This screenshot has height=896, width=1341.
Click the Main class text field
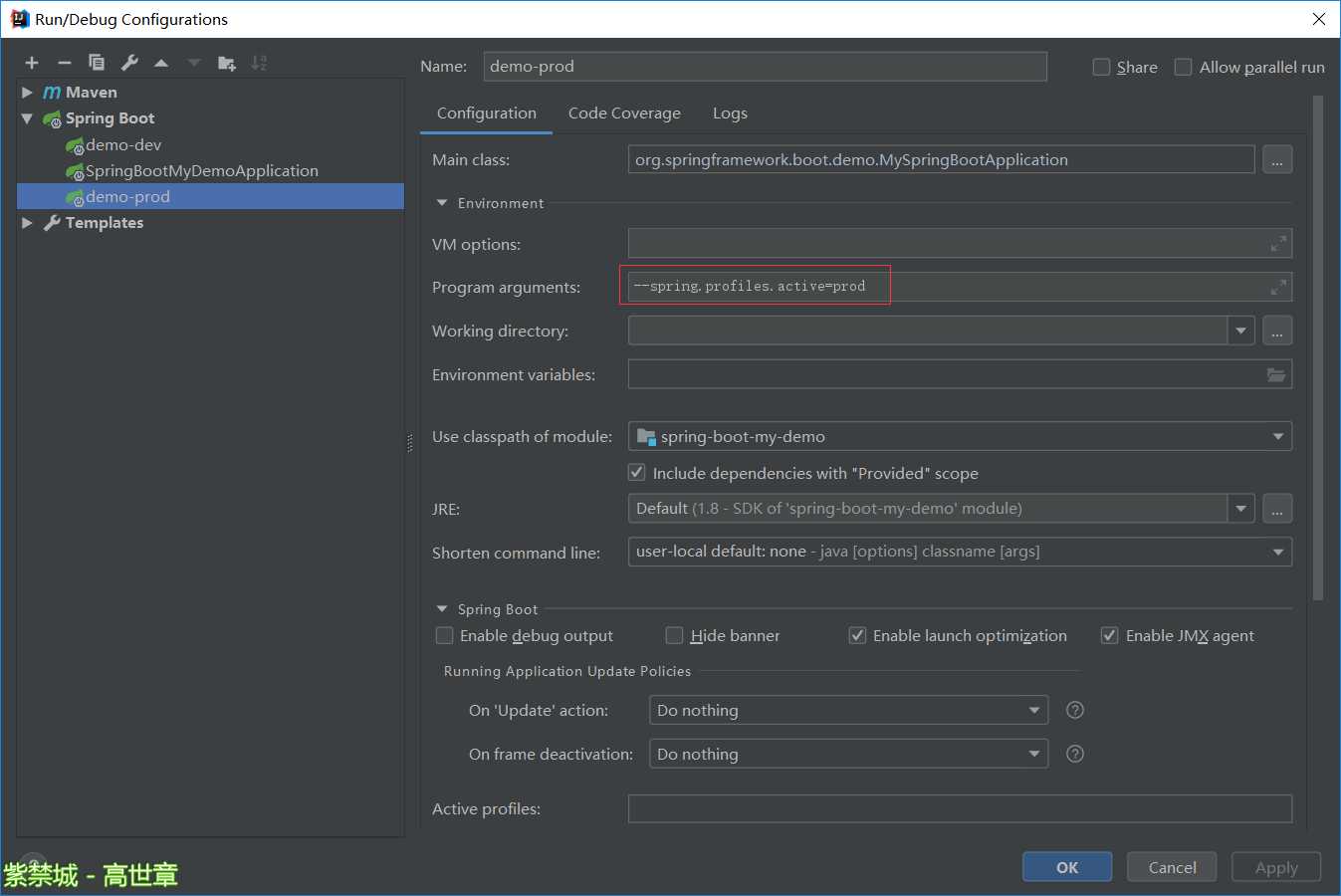click(x=941, y=160)
